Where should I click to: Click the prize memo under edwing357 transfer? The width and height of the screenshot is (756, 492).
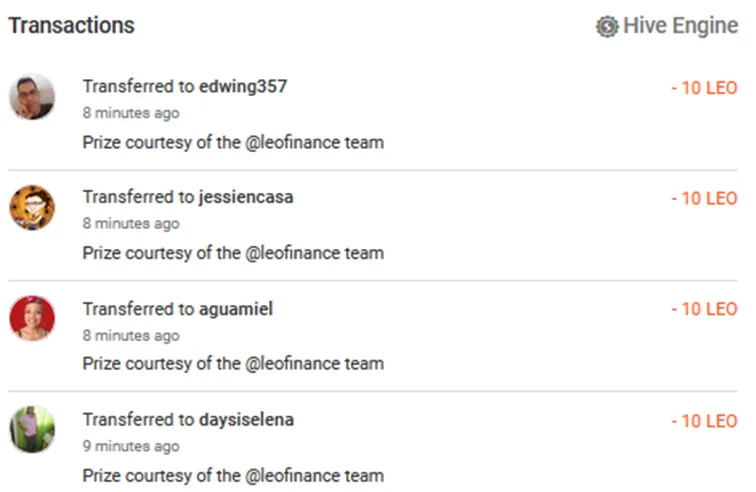click(x=233, y=143)
